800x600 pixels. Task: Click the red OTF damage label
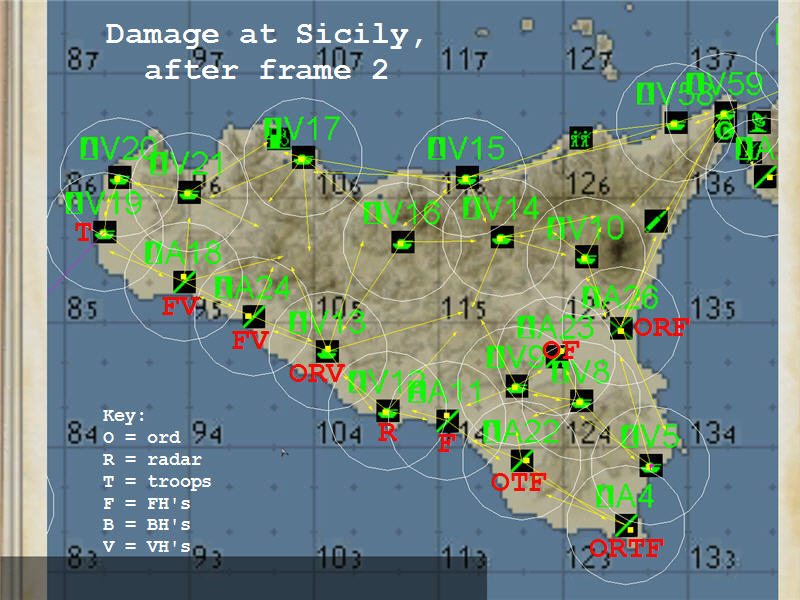pos(519,482)
